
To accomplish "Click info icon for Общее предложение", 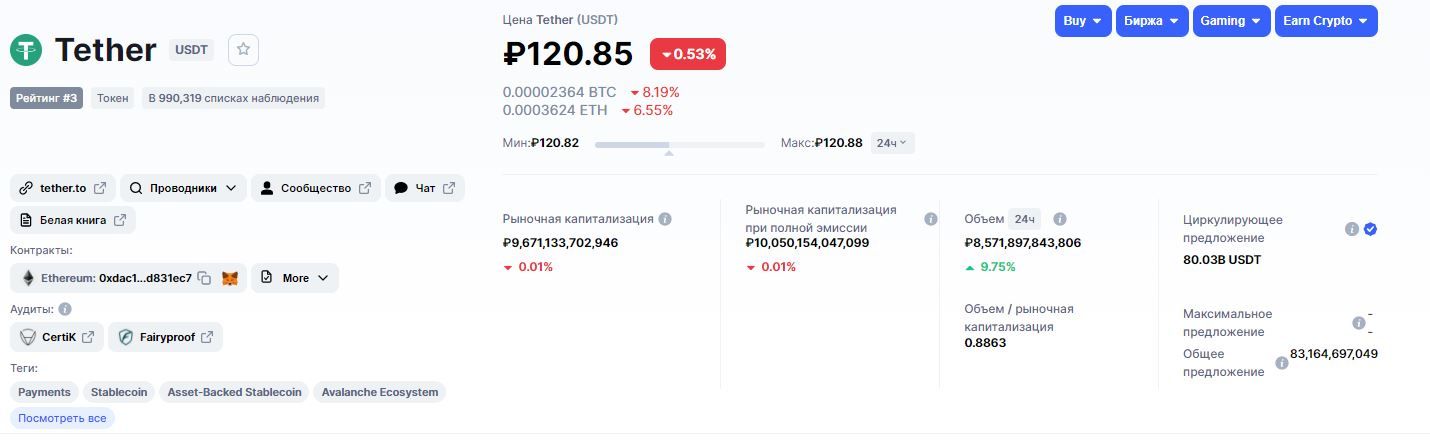I will tap(1281, 363).
